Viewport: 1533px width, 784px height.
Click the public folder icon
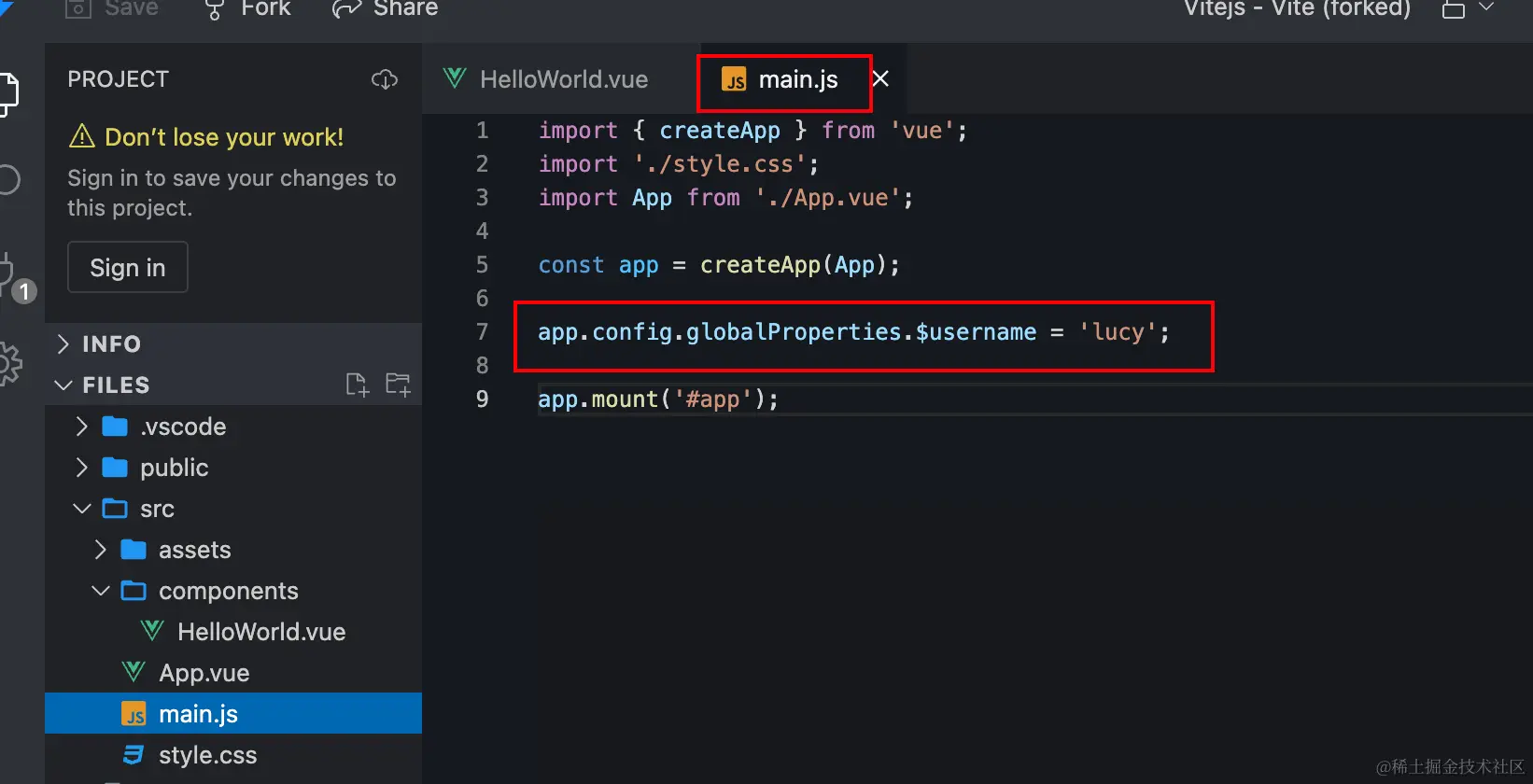pos(115,468)
